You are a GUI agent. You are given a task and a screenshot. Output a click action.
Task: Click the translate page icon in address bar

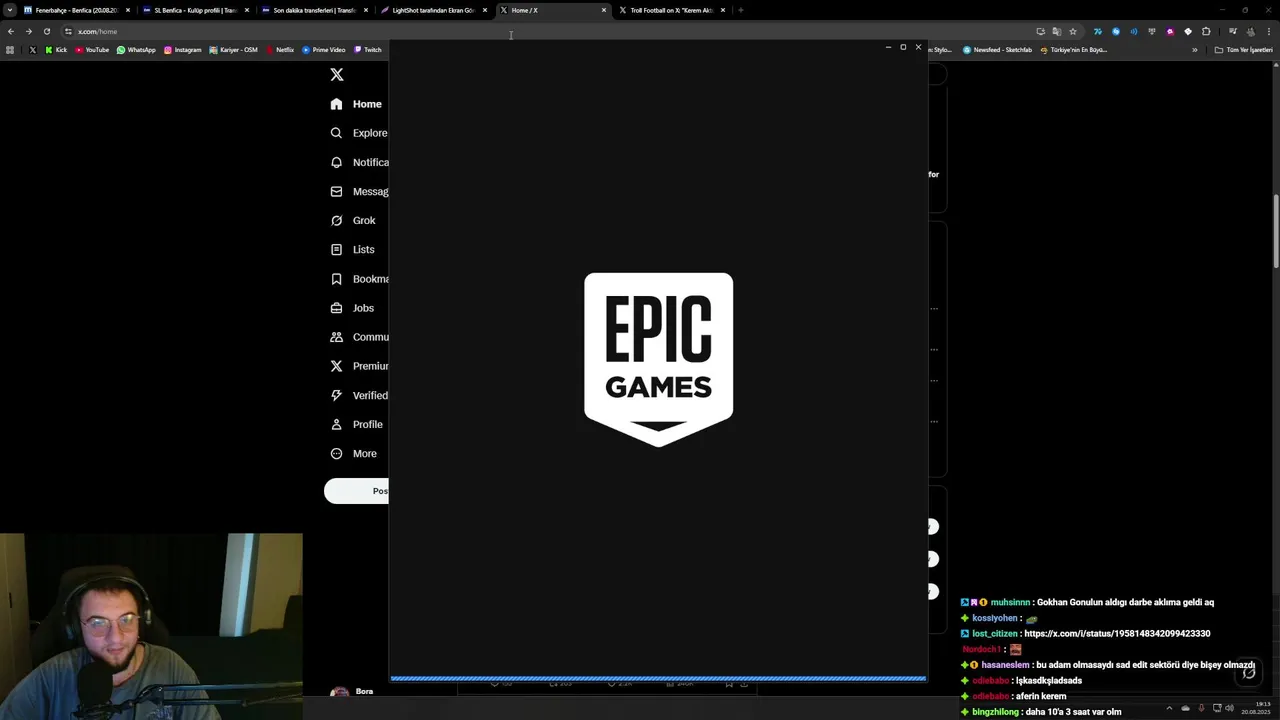click(1057, 31)
